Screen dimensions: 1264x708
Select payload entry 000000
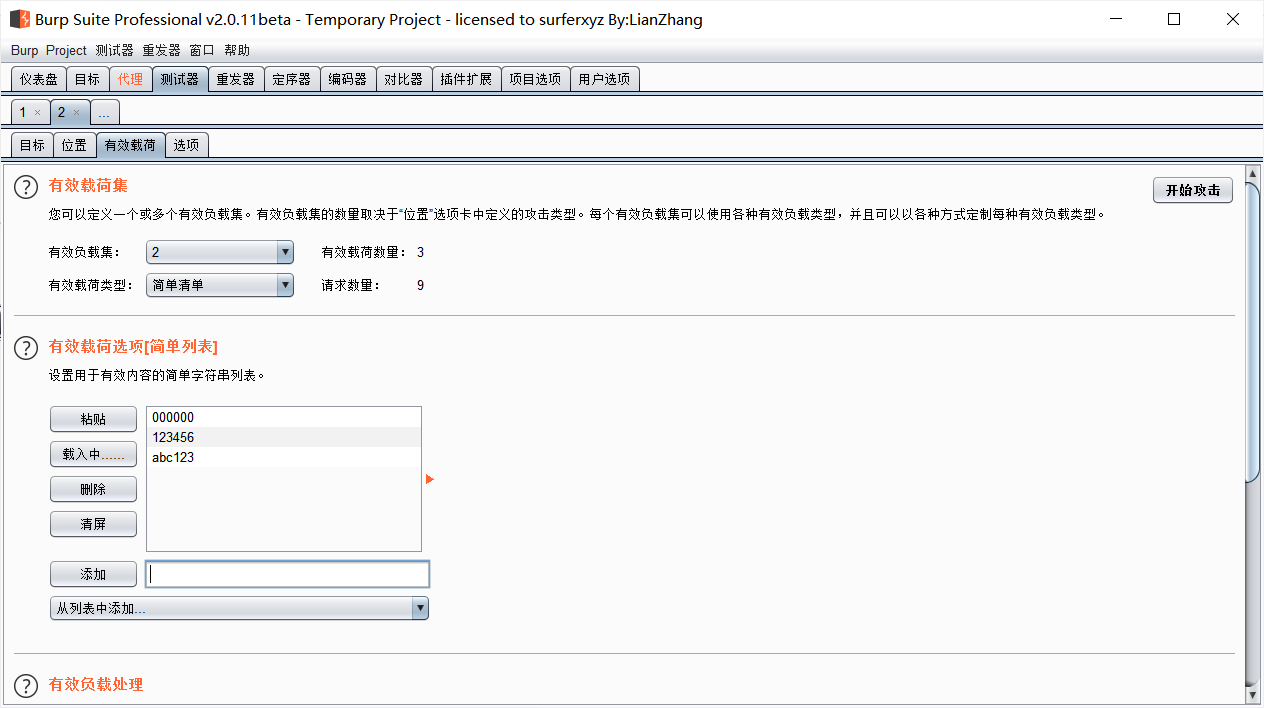click(284, 417)
